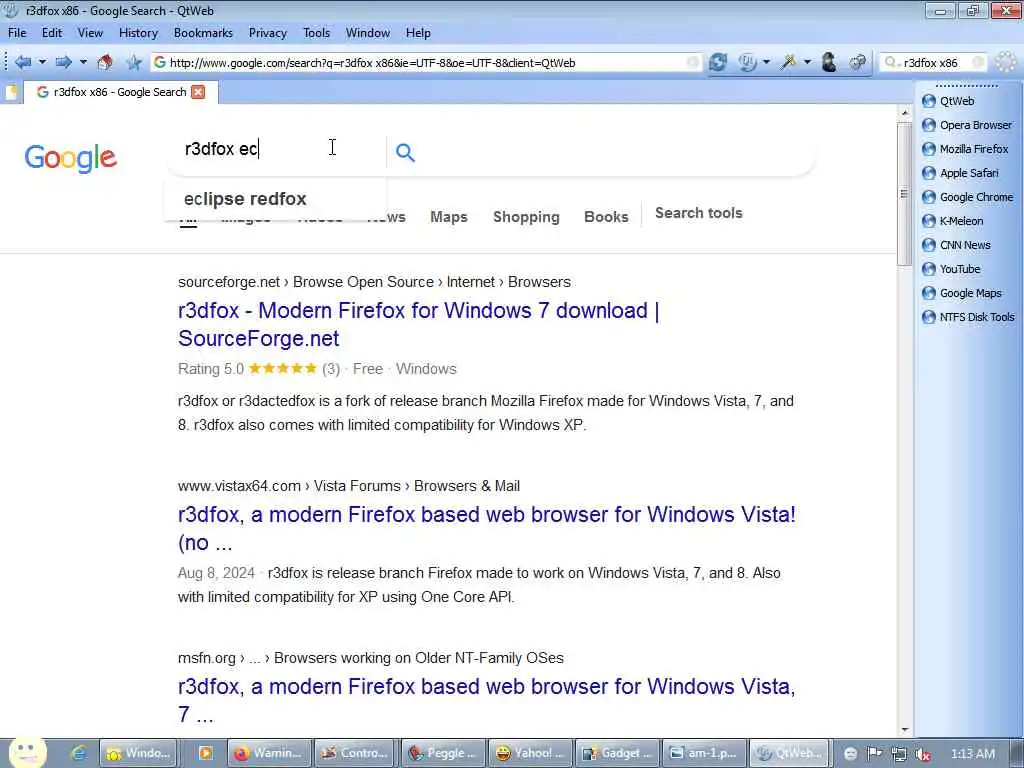Open the Action Center flag tray icon
Viewport: 1024px width, 768px height.
tap(874, 753)
